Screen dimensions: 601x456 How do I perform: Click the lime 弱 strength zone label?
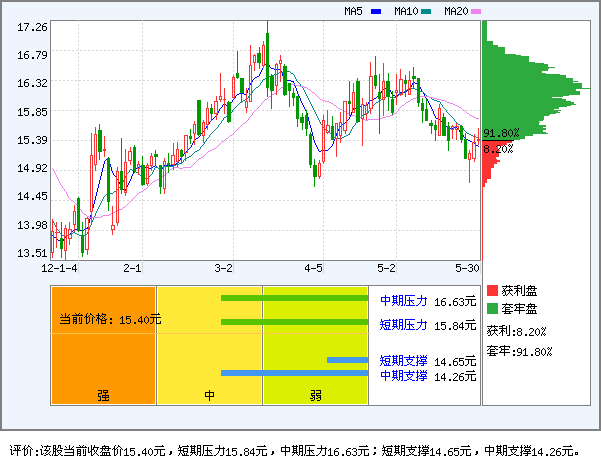coord(316,395)
